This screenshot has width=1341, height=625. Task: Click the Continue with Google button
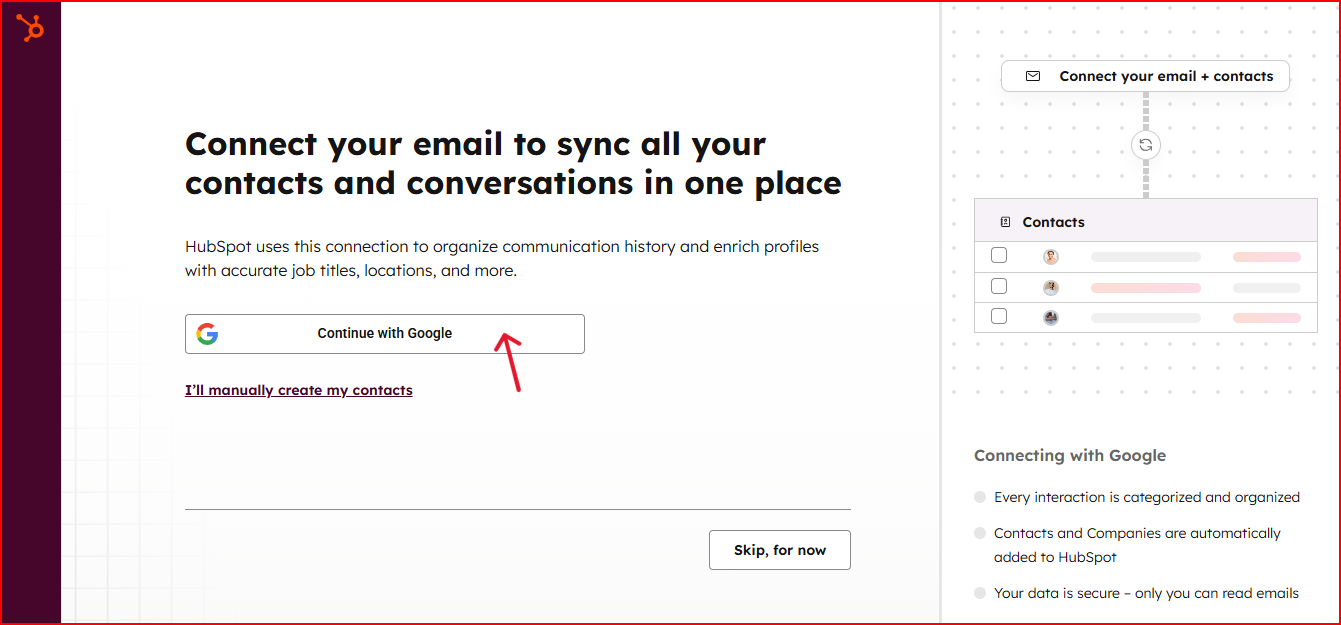(x=384, y=333)
